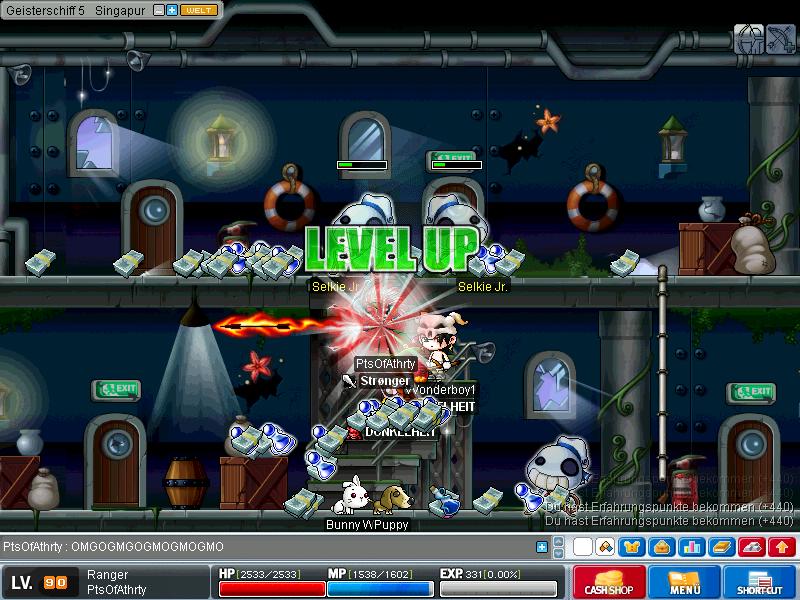Open the Cash Shop
800x600 pixels.
[606, 582]
